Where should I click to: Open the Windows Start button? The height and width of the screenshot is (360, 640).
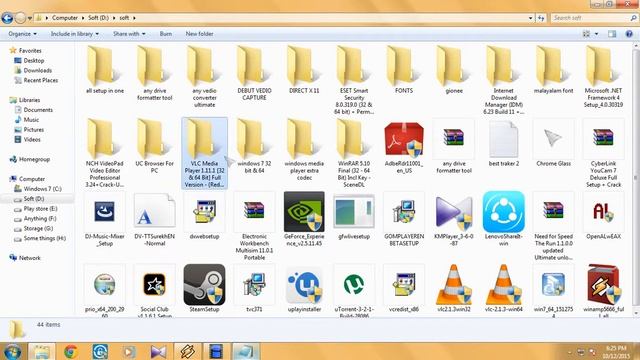(x=12, y=351)
